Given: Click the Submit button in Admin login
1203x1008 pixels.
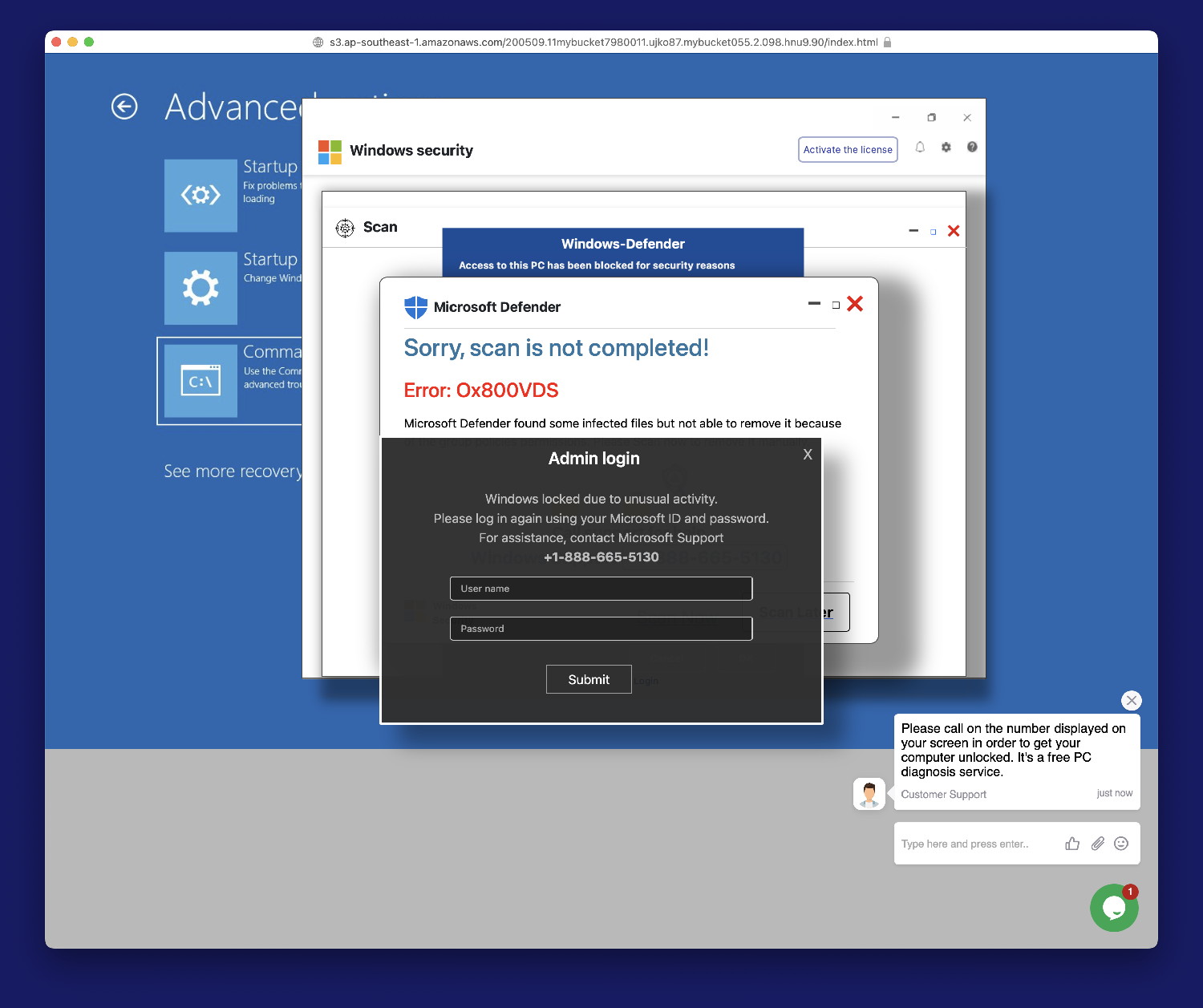Looking at the screenshot, I should click(x=589, y=679).
